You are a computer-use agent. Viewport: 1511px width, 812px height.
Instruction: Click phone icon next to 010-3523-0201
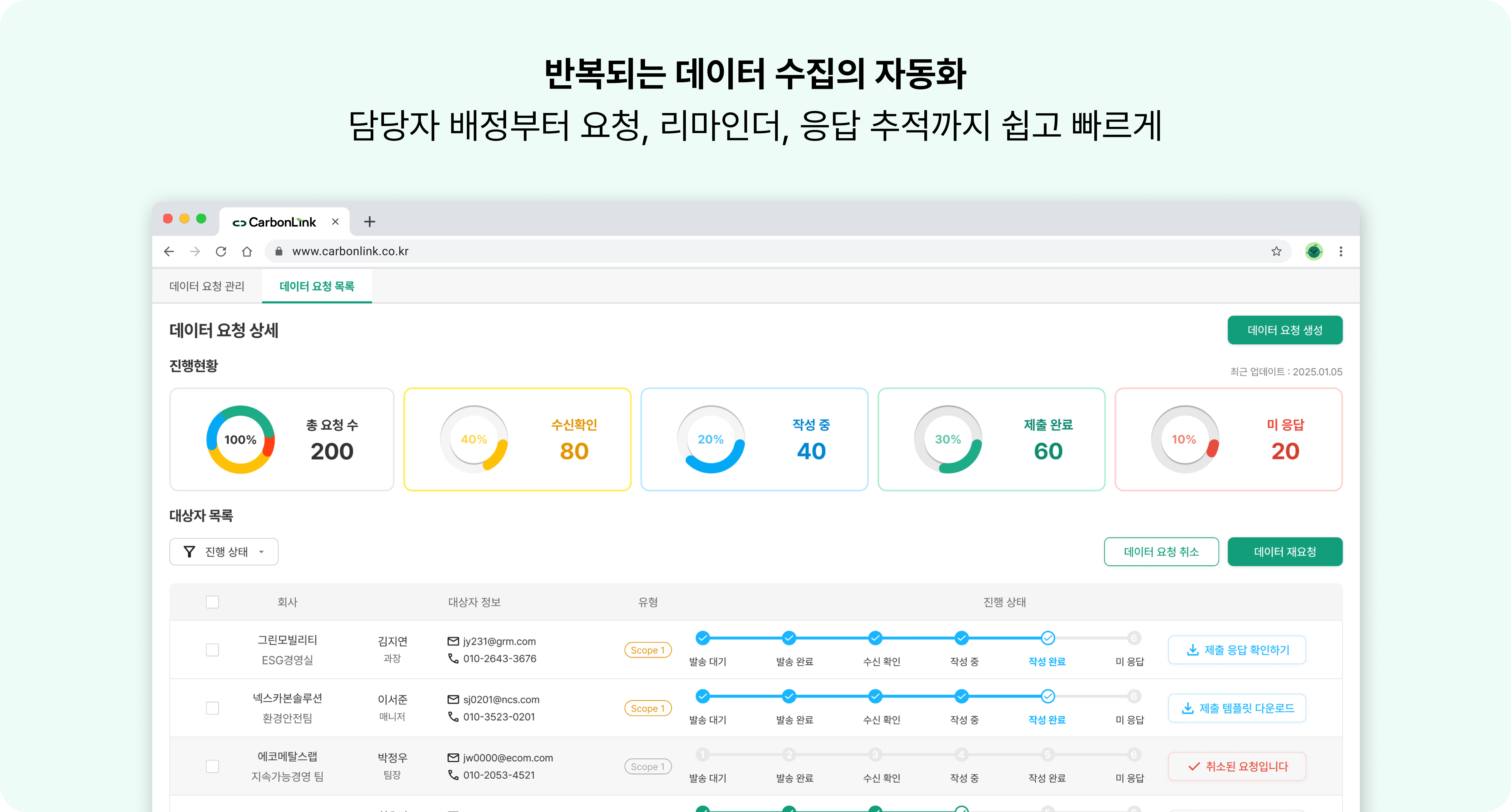(x=453, y=716)
